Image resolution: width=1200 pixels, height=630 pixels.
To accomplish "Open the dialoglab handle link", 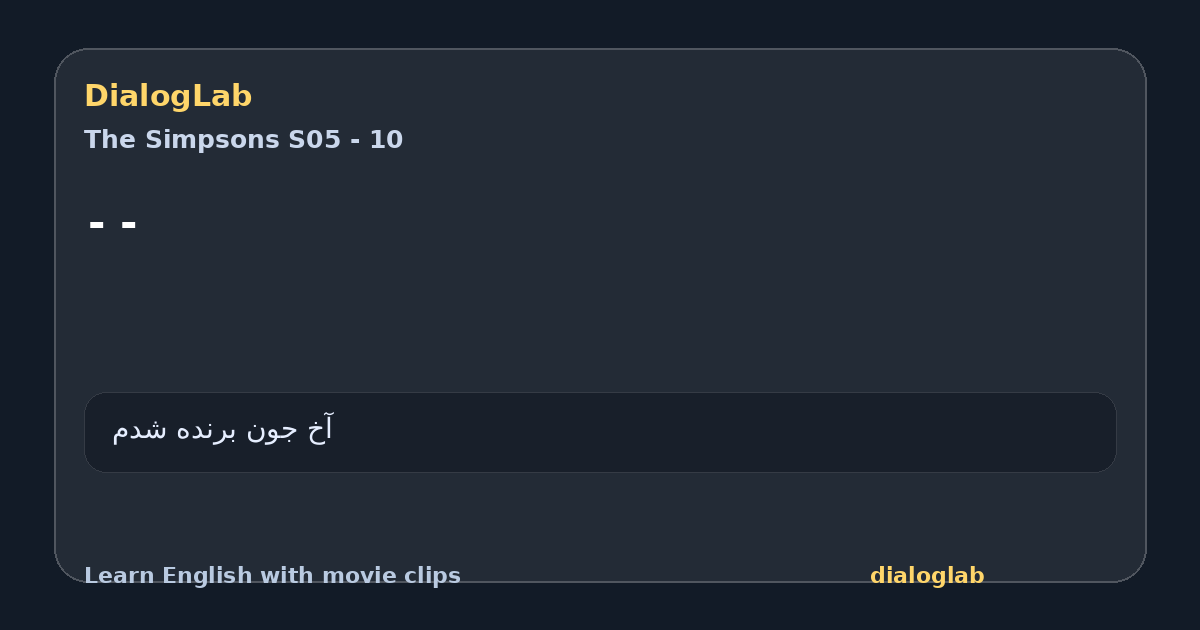I will click(x=927, y=576).
